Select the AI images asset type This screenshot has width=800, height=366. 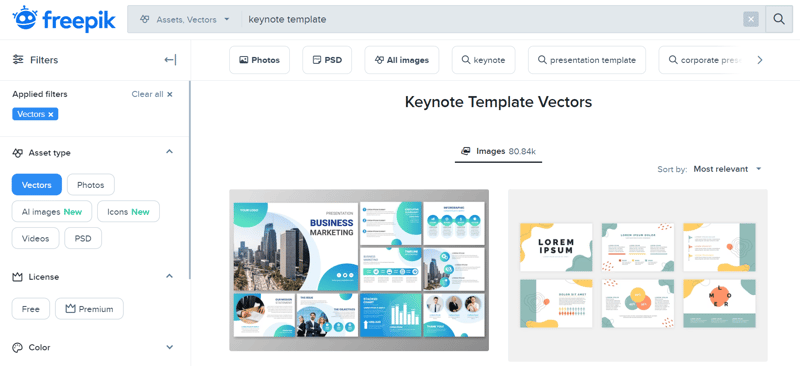pos(52,211)
